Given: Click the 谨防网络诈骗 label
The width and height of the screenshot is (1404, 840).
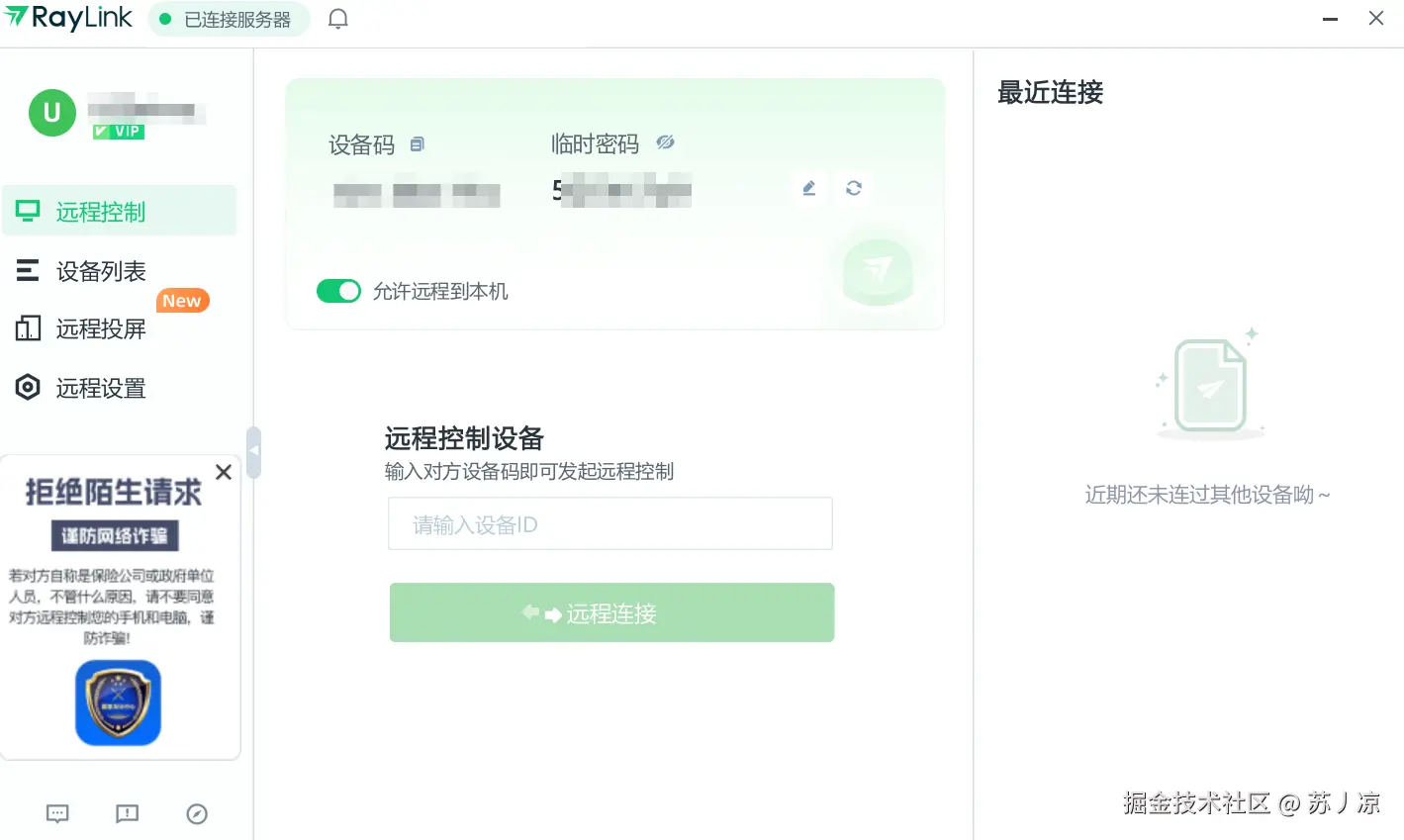Looking at the screenshot, I should click(115, 535).
